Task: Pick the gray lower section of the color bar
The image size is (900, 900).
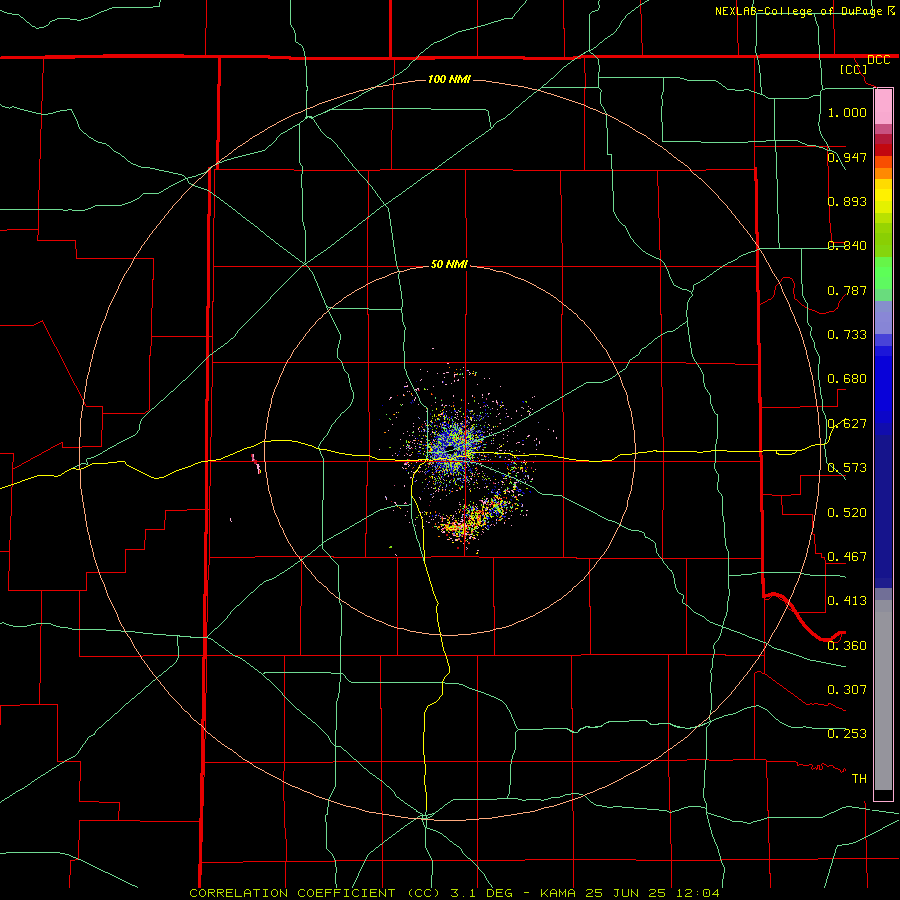Action: (x=883, y=695)
